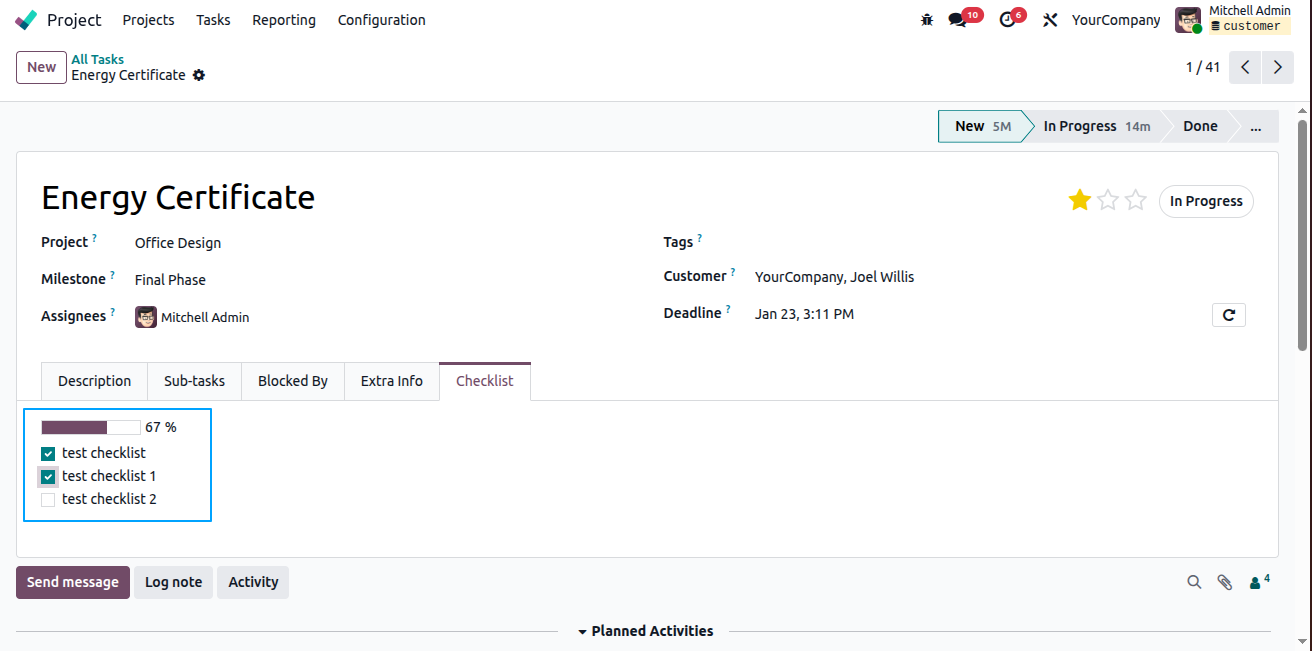Uncheck the 'test checklist' item
Image resolution: width=1312 pixels, height=651 pixels.
[x=48, y=454]
